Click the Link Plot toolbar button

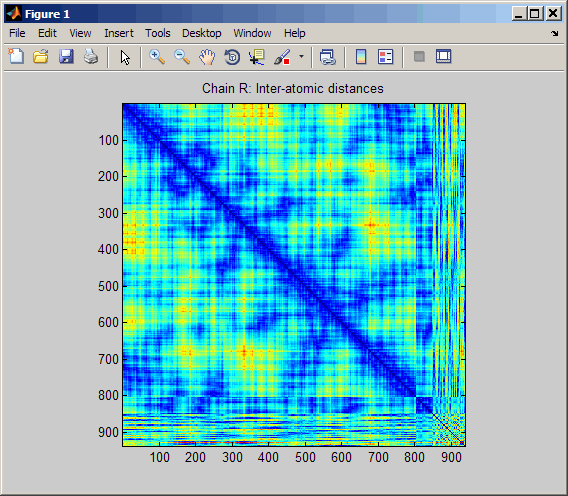pos(328,57)
